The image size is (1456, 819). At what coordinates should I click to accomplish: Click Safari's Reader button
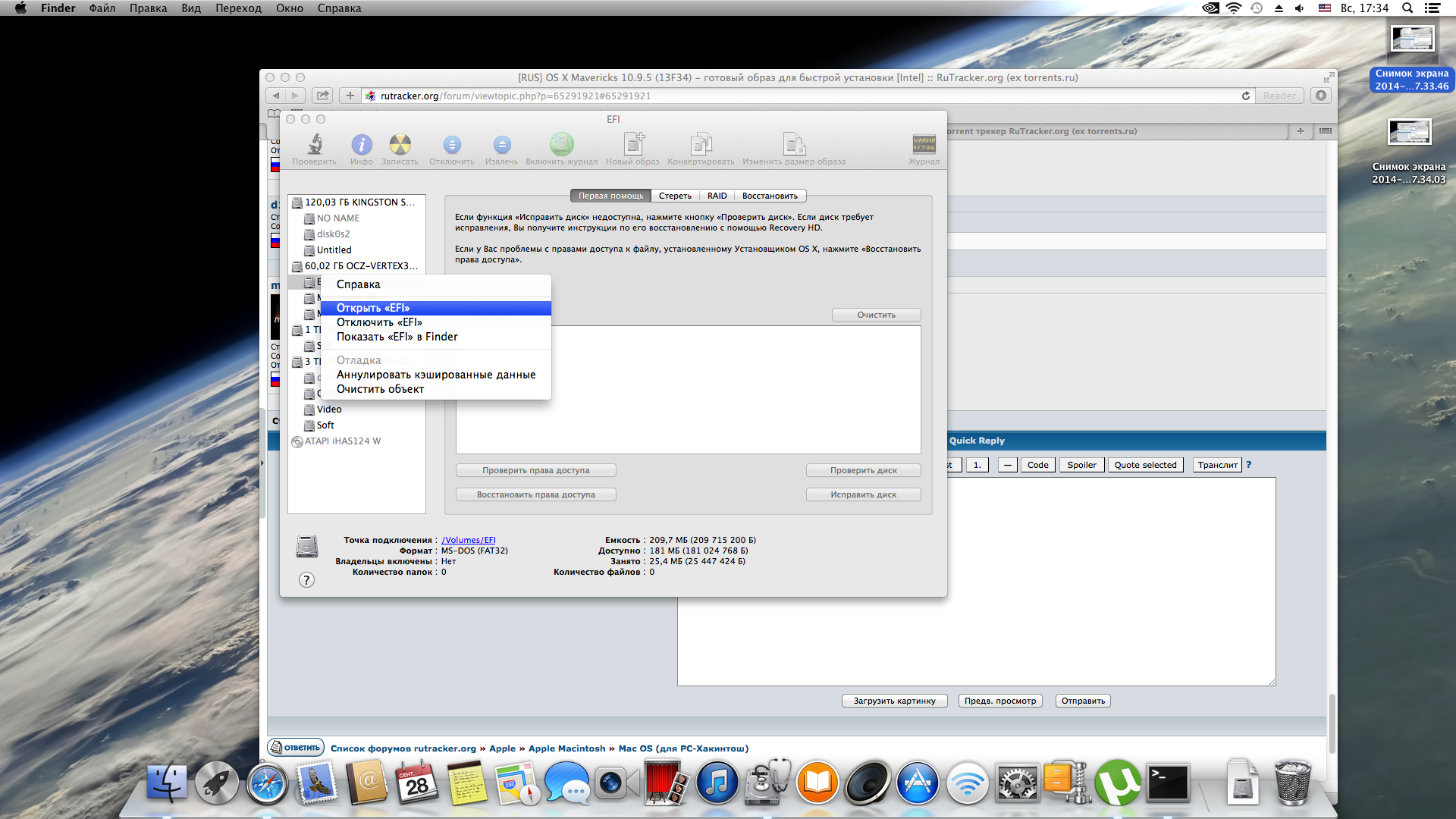pyautogui.click(x=1279, y=96)
